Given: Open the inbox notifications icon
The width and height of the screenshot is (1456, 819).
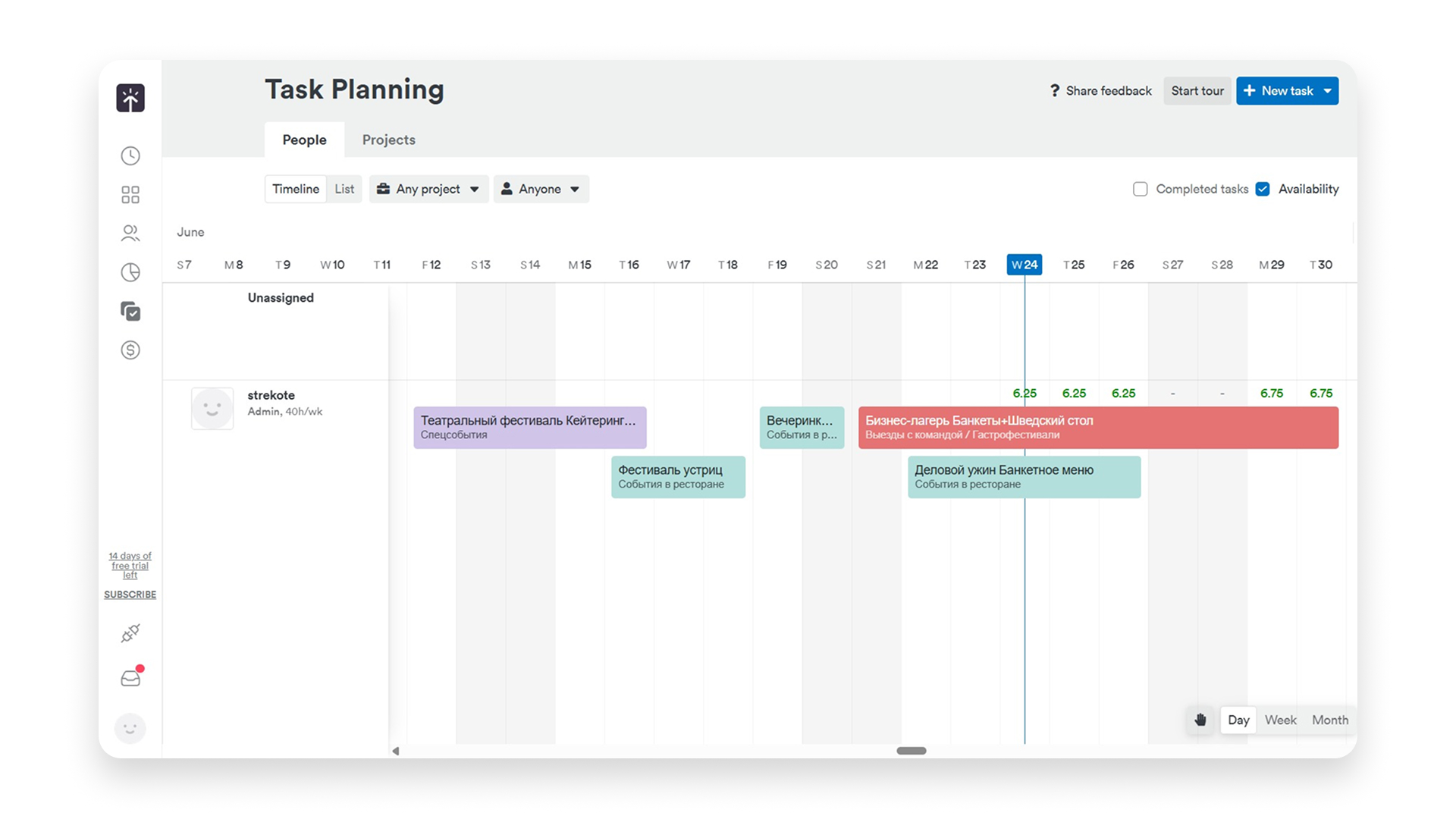Looking at the screenshot, I should click(x=130, y=677).
